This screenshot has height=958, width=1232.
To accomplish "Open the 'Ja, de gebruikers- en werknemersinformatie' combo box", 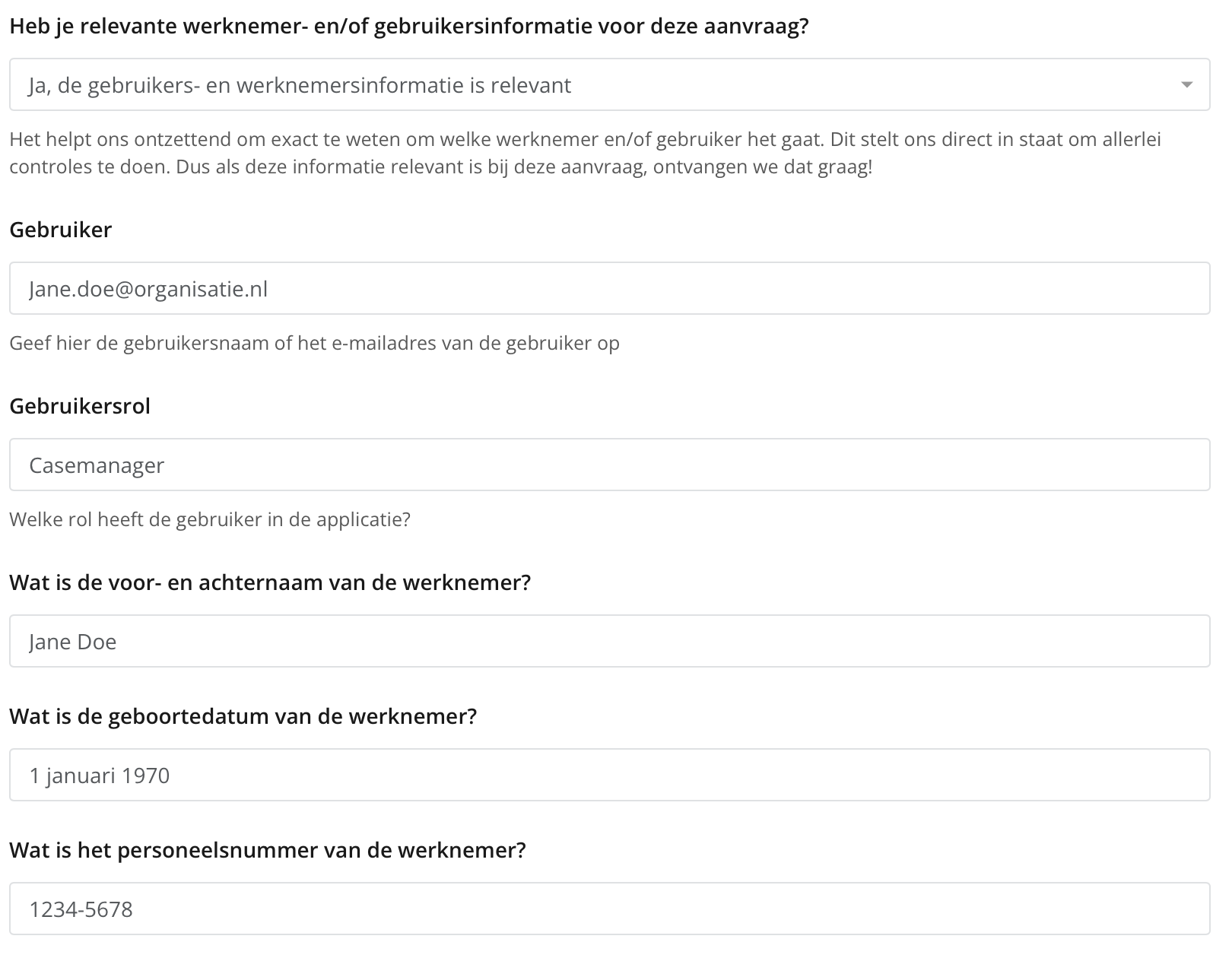I will 609,84.
